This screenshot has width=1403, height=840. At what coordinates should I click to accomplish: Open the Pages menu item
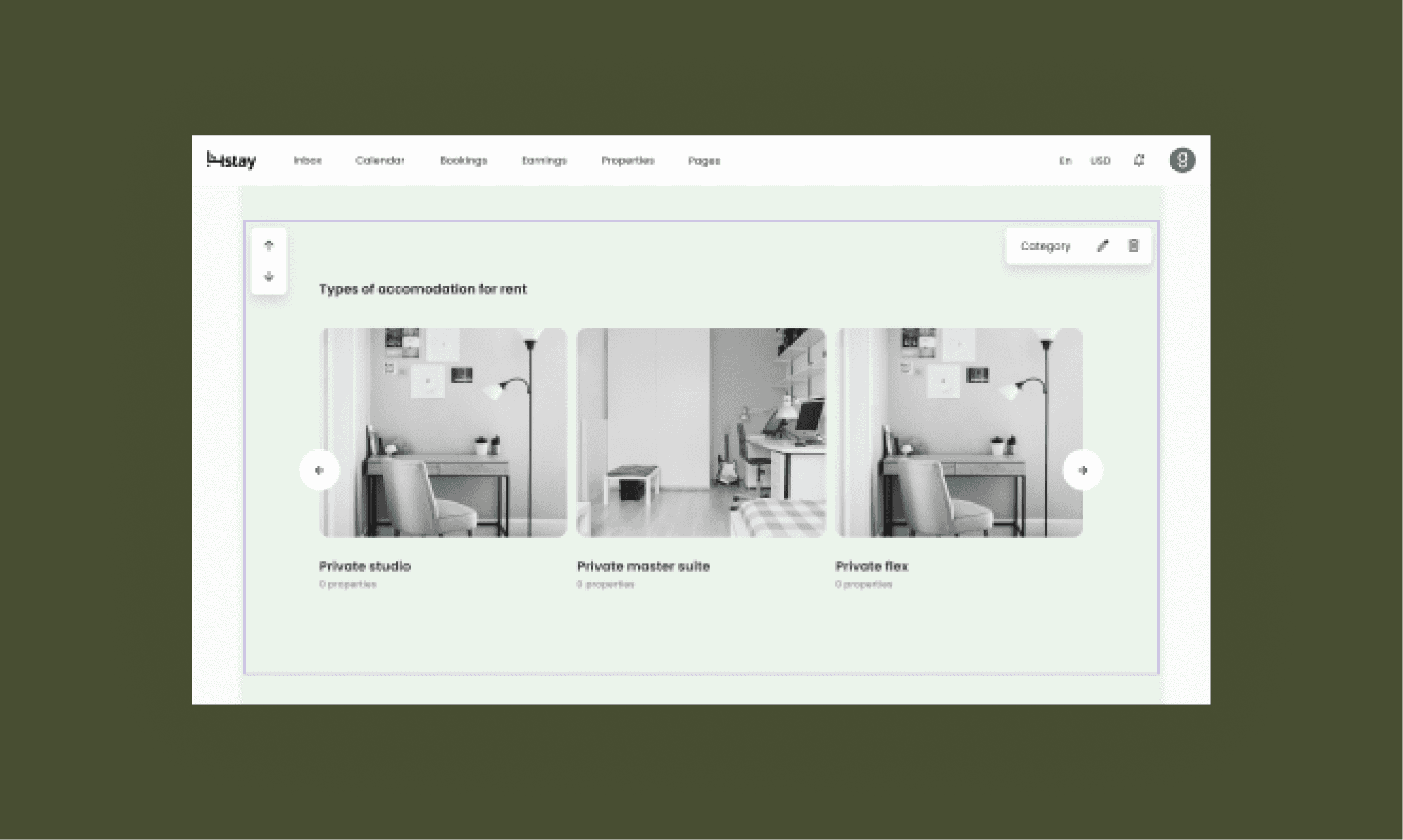tap(704, 161)
